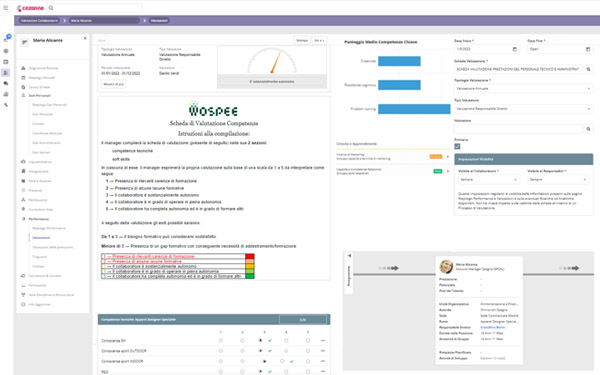
Task: Click the first toolbar button above the gauge
Action: (302, 40)
